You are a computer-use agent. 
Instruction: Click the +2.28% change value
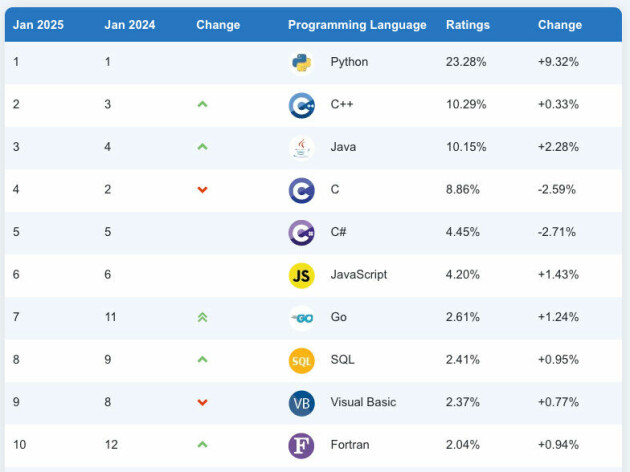pyautogui.click(x=558, y=147)
